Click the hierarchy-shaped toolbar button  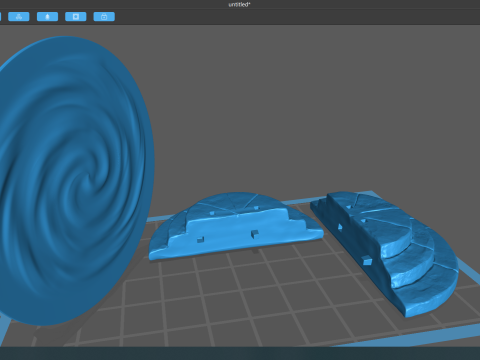(19, 17)
